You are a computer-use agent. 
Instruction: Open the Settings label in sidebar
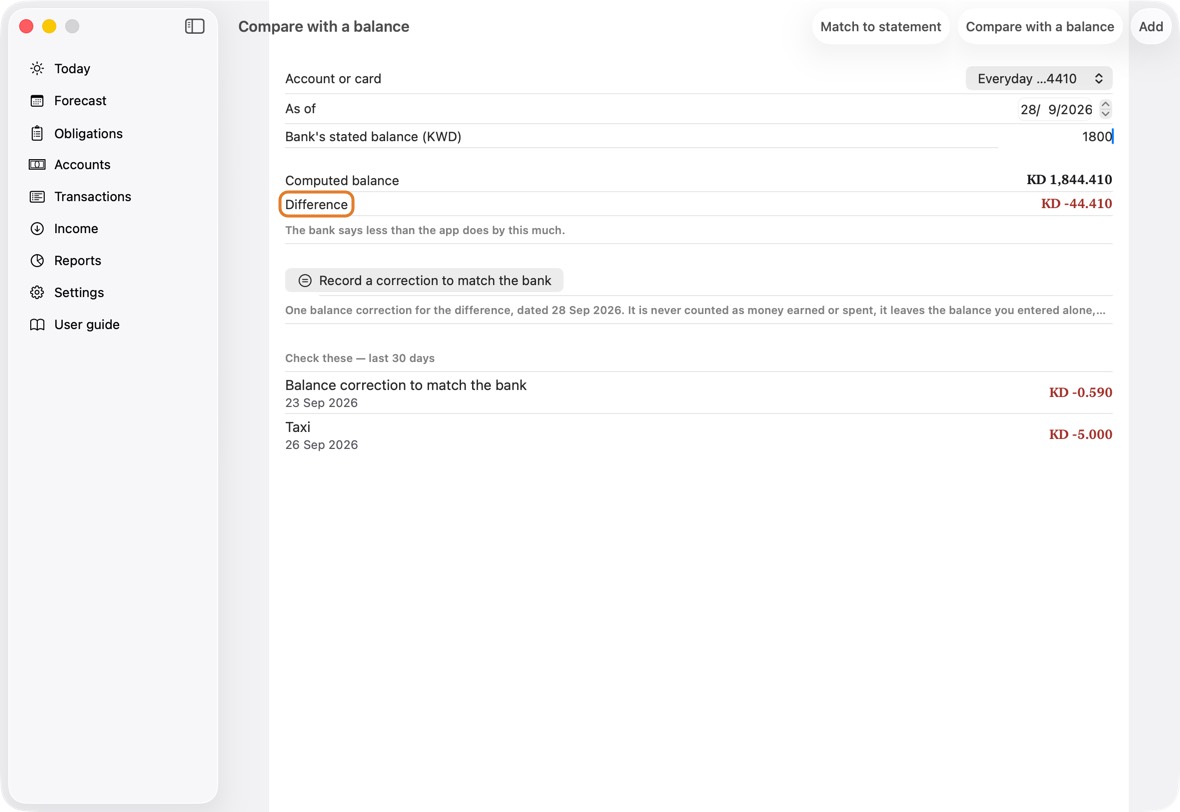click(x=79, y=293)
